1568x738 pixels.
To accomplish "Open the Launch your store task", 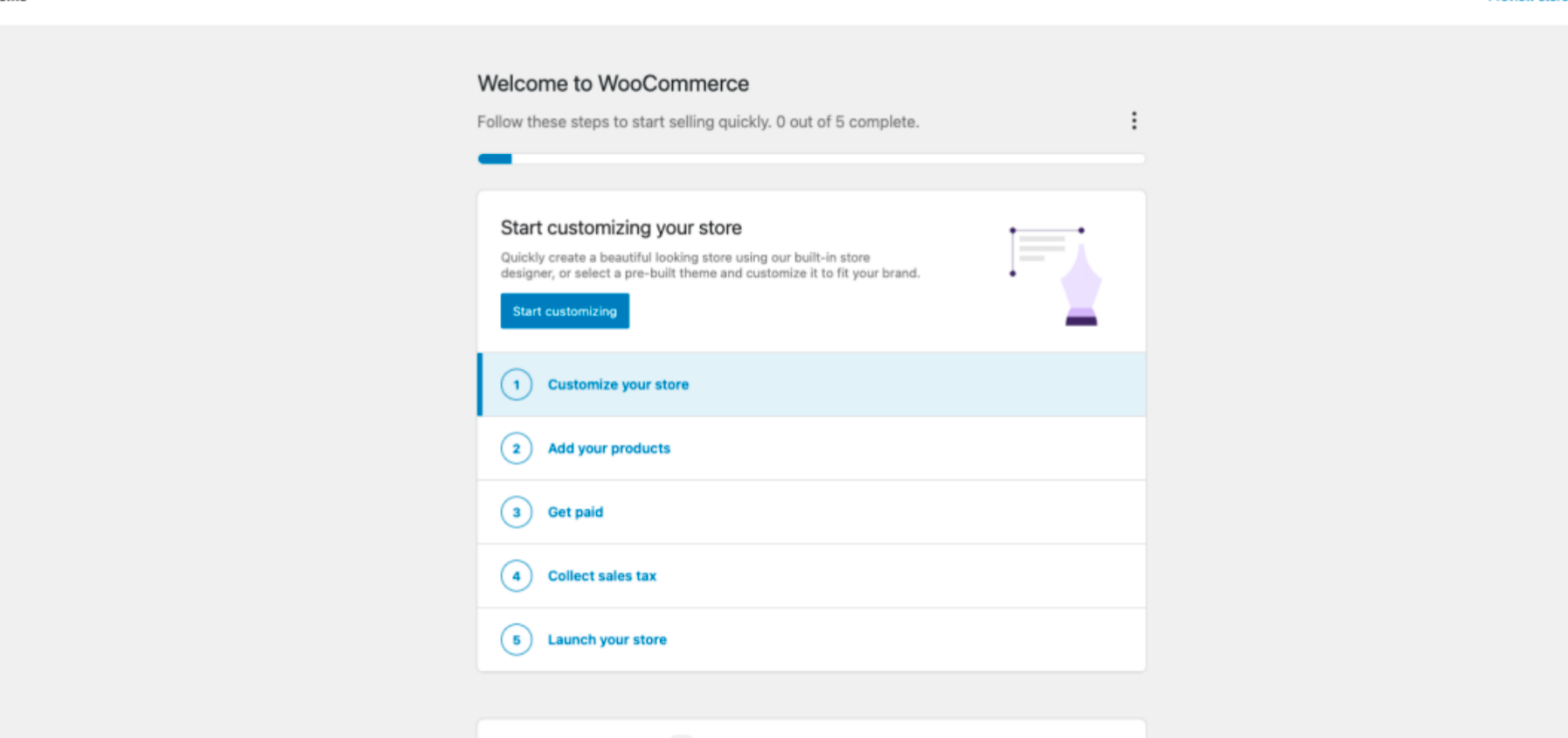I will [607, 640].
